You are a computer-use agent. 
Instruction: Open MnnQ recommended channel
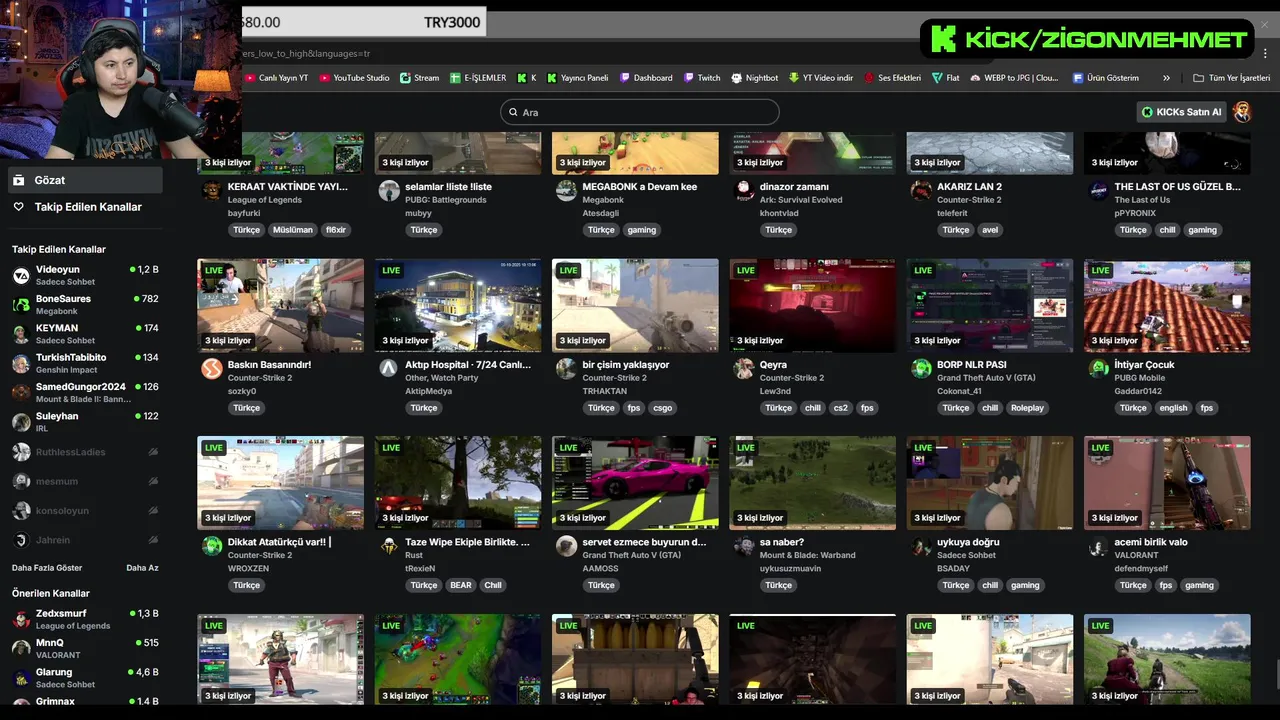coord(85,648)
